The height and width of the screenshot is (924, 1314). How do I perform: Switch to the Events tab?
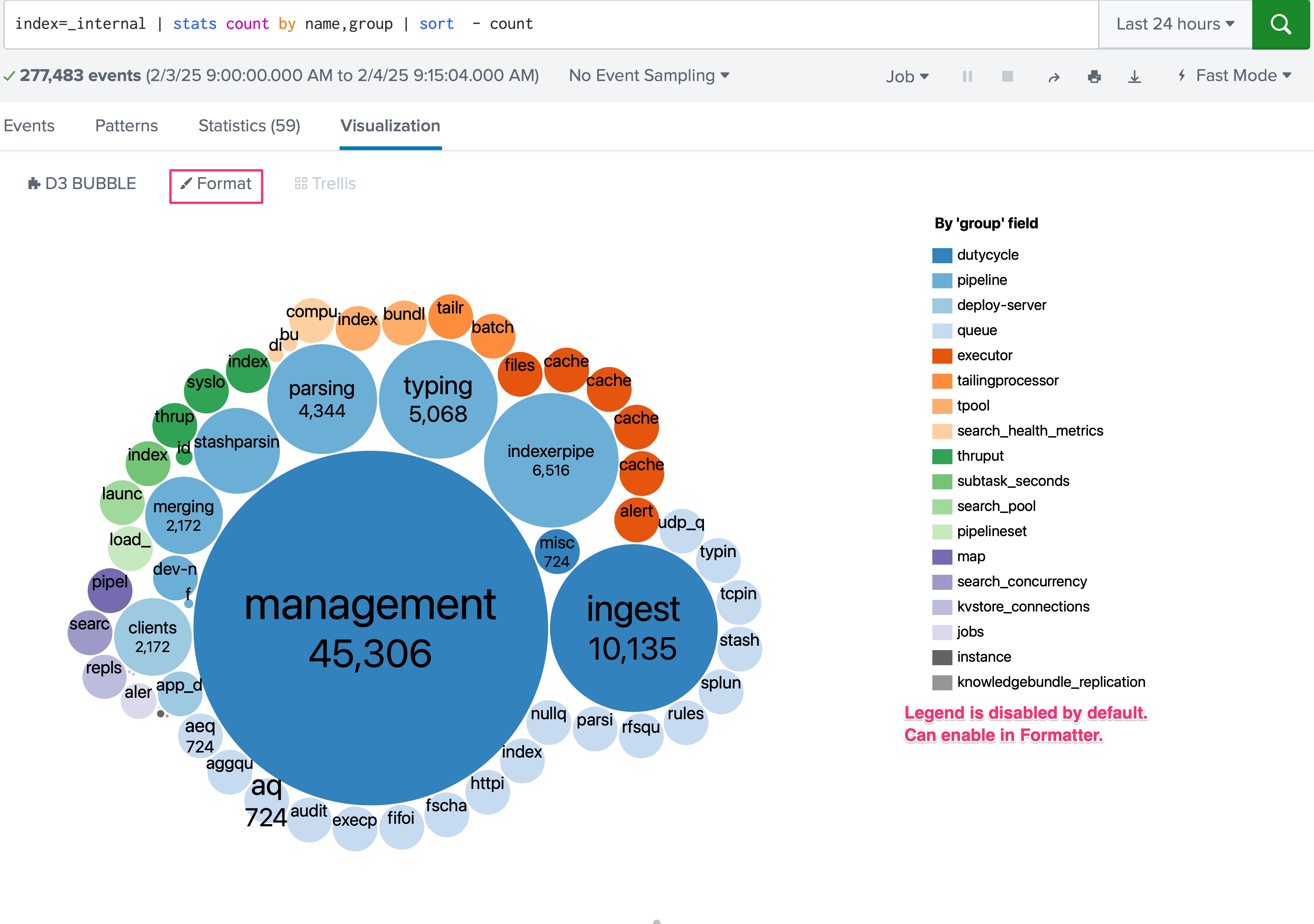[29, 126]
